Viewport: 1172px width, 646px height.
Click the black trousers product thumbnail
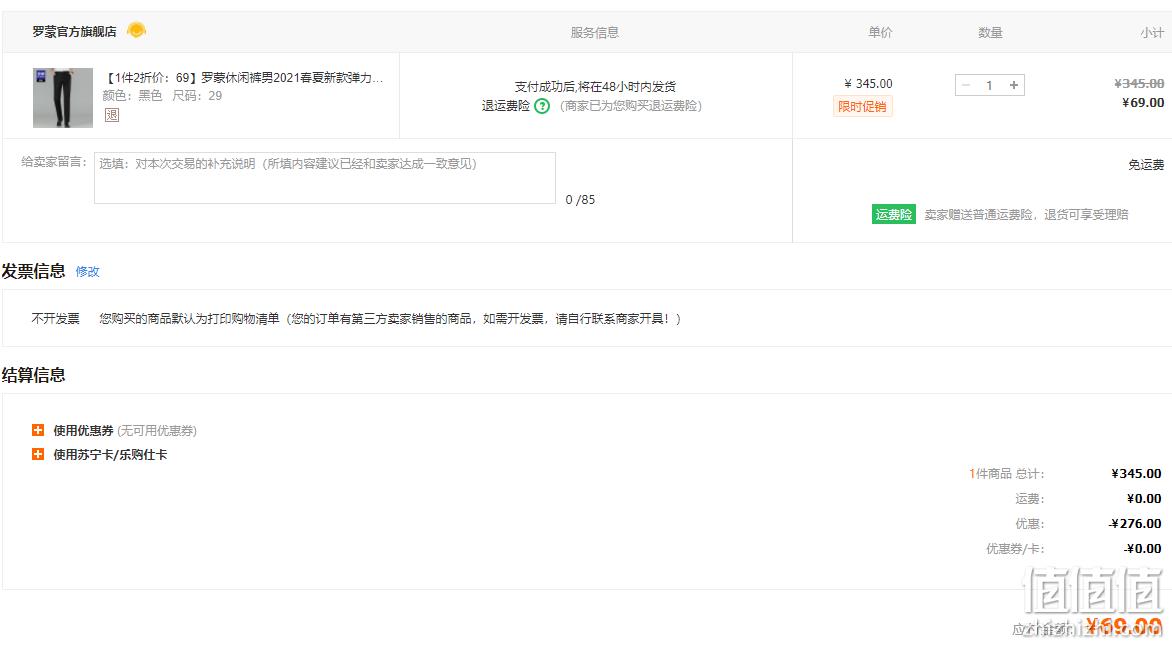click(63, 98)
